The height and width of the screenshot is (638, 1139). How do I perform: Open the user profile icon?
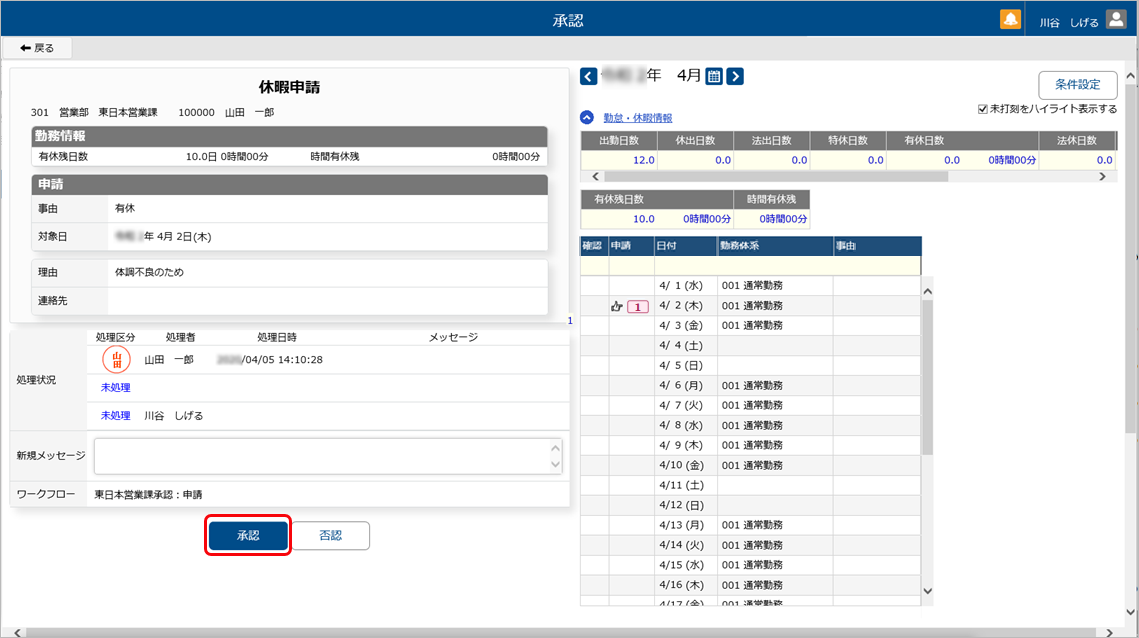[x=1116, y=20]
